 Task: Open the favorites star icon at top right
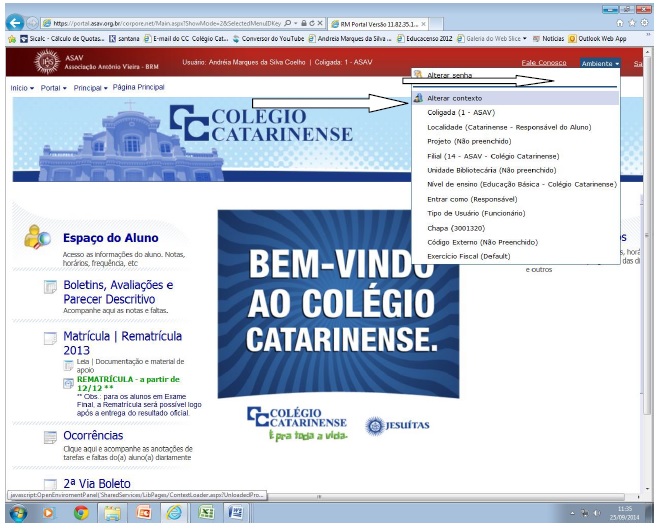[x=632, y=23]
